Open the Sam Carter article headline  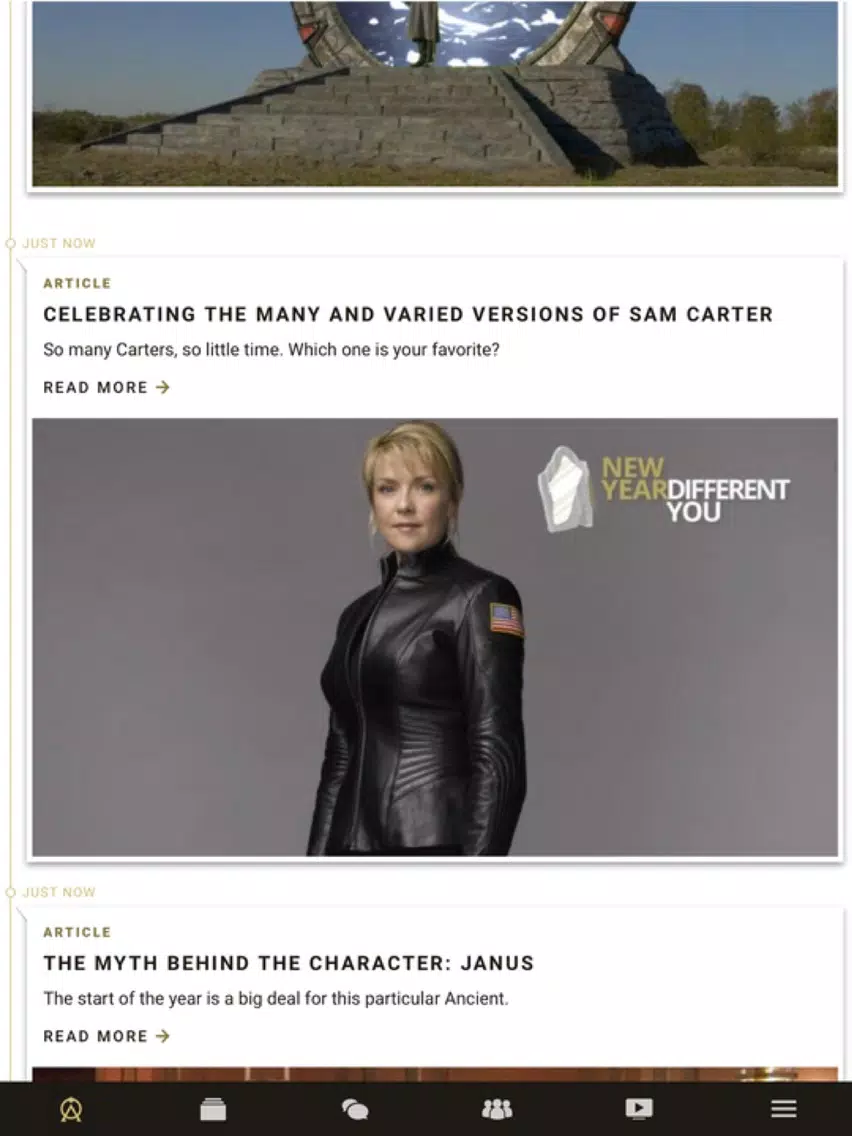pos(408,314)
